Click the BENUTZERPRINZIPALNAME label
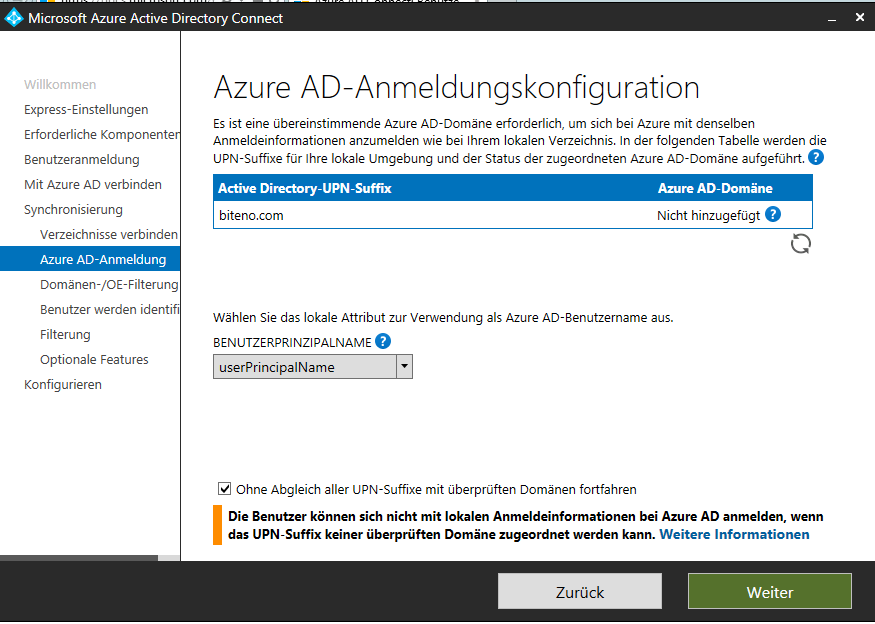The height and width of the screenshot is (624, 875). tap(292, 342)
